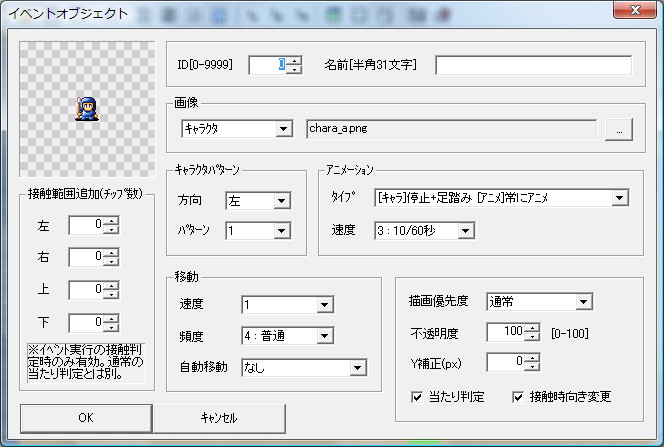Open the animation タイプ dropdown

[501, 198]
